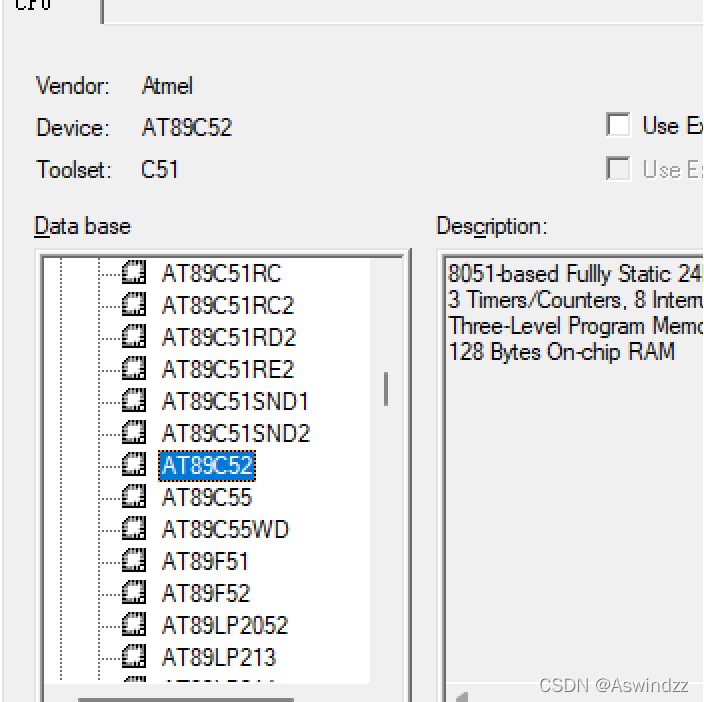Screen dimensions: 704x702
Task: Click the Atmel vendor value
Action: [x=167, y=85]
